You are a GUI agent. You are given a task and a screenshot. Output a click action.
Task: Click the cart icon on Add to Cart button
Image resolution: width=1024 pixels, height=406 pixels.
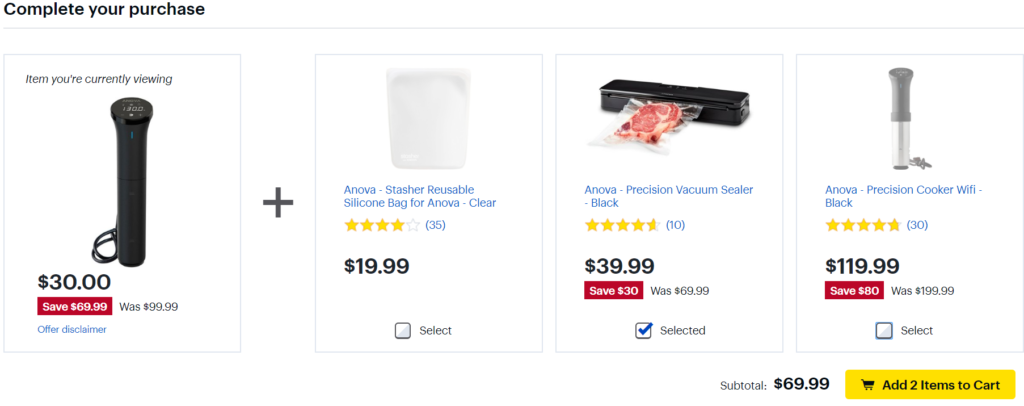[867, 386]
